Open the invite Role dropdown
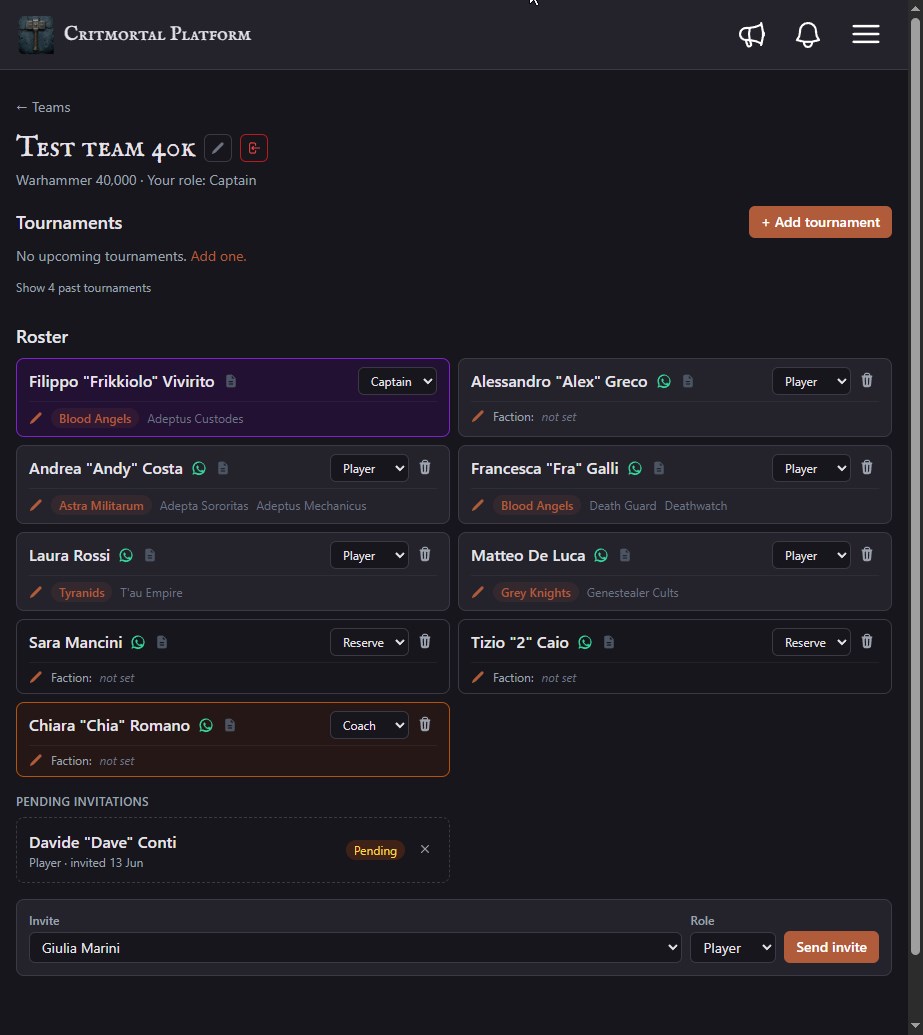This screenshot has height=1035, width=923. [733, 948]
